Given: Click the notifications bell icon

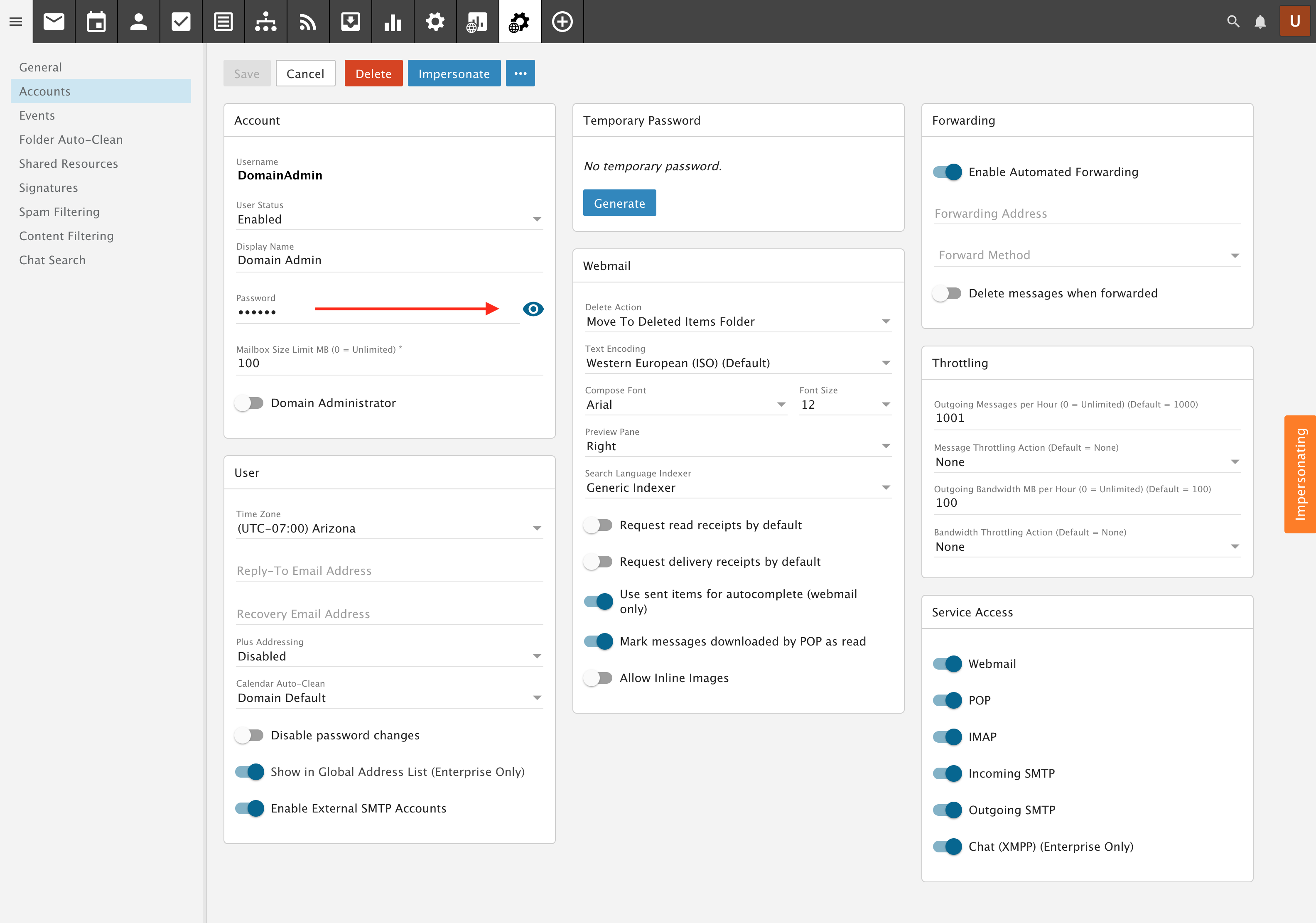Looking at the screenshot, I should pos(1260,22).
